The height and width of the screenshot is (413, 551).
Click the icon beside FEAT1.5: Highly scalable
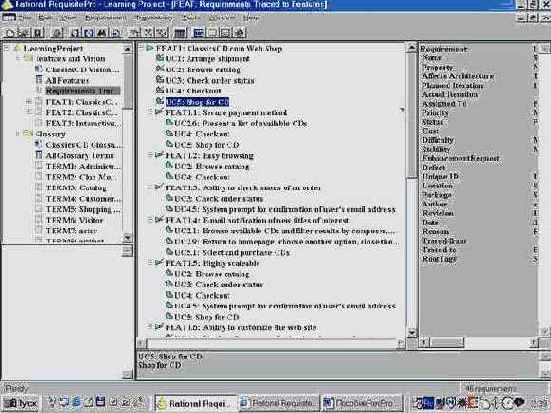click(160, 263)
